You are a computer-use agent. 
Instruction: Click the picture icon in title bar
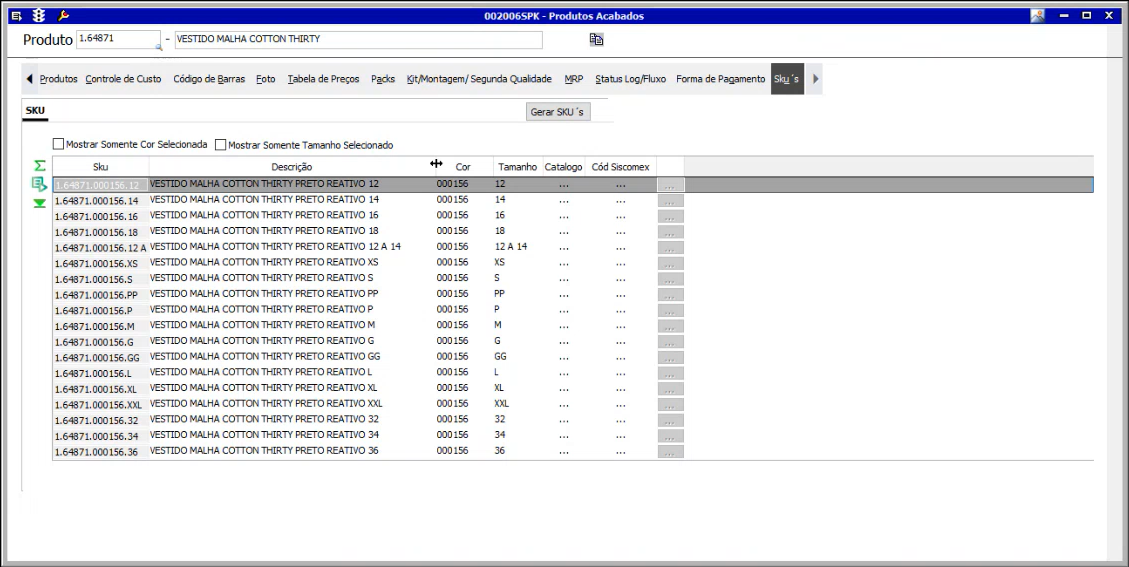point(1038,16)
